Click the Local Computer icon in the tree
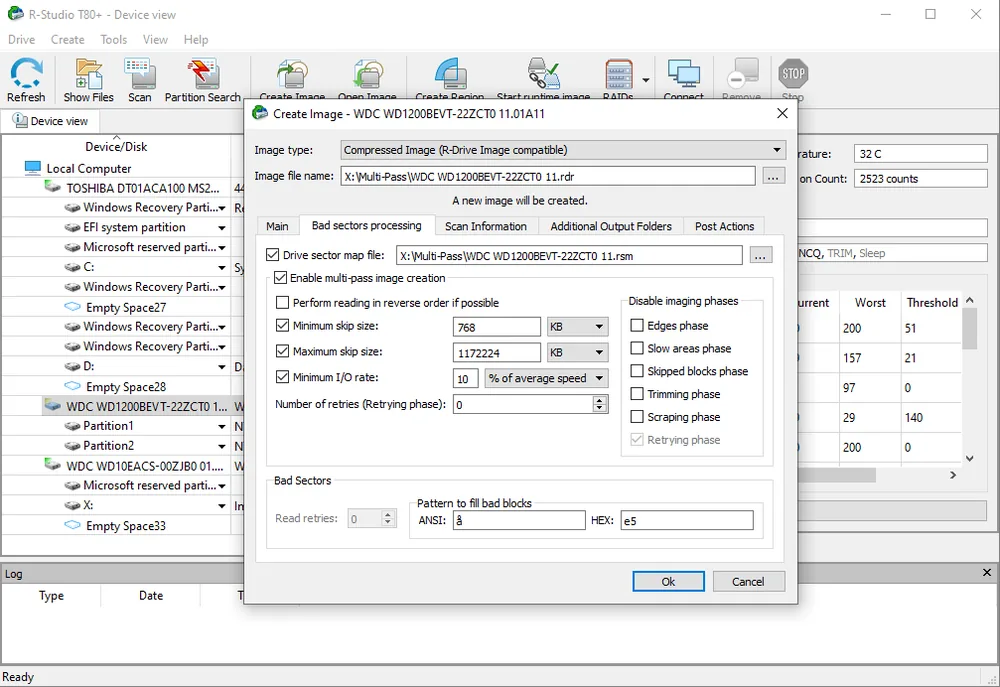This screenshot has height=687, width=1000. [33, 168]
